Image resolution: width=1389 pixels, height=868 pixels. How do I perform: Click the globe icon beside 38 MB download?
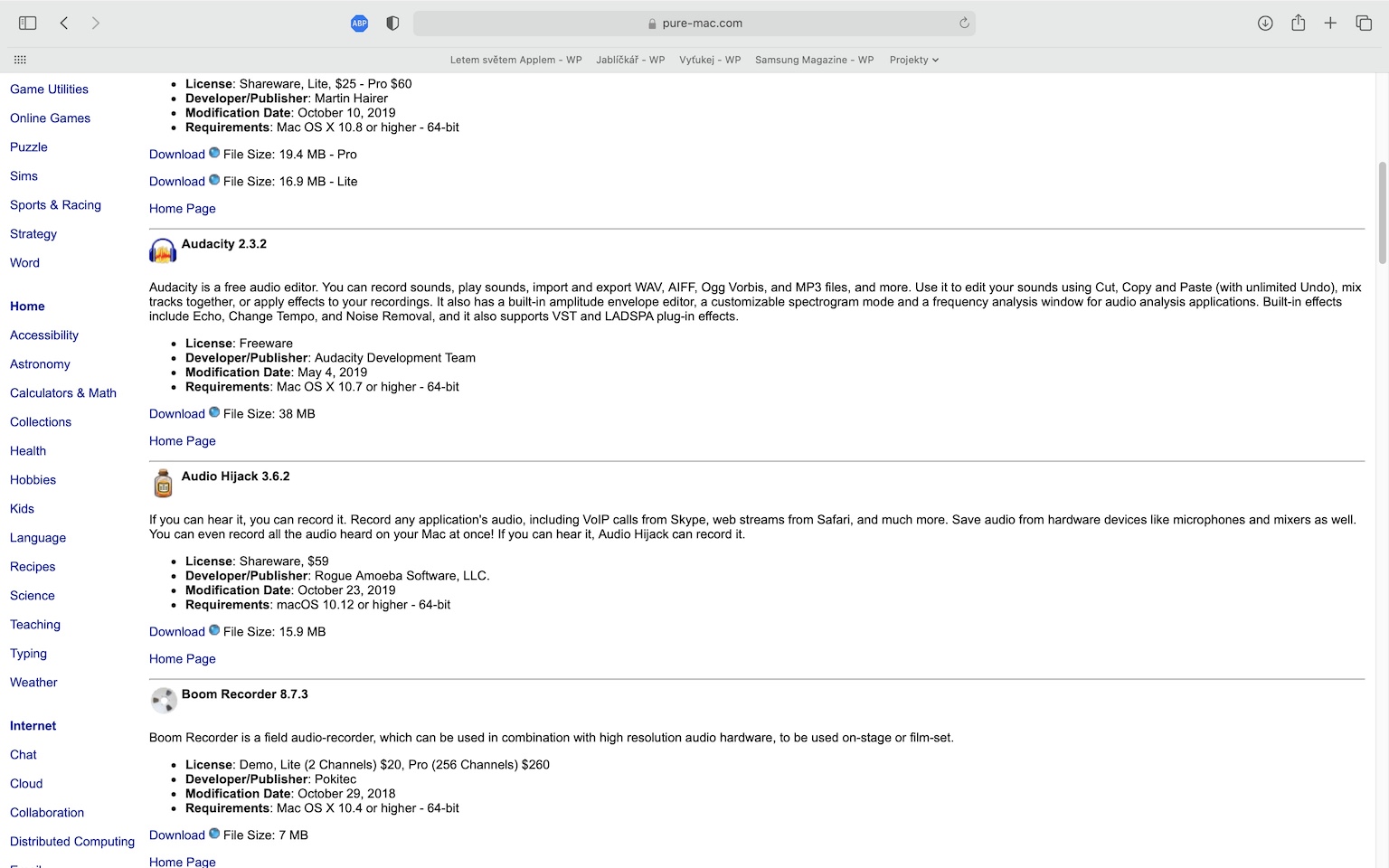(x=214, y=412)
